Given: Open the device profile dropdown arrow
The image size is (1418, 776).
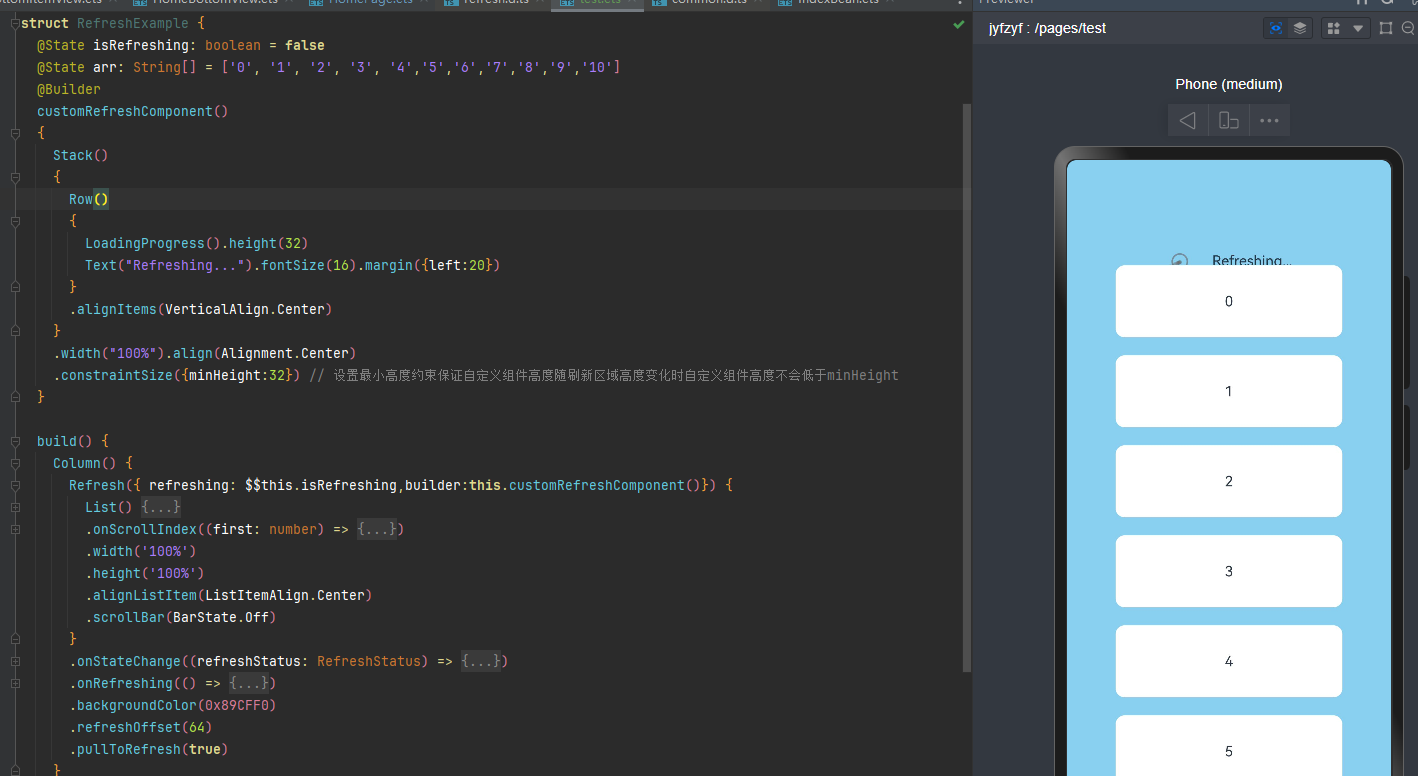Looking at the screenshot, I should [x=1358, y=28].
